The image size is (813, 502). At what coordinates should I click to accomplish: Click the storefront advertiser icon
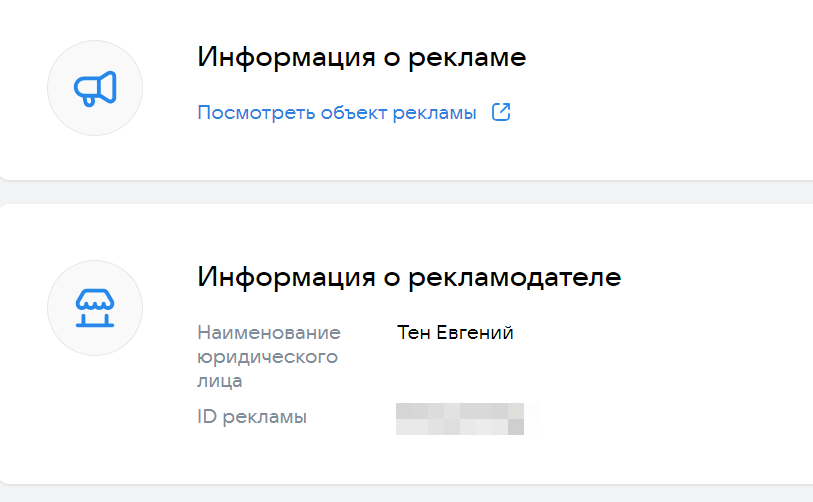click(95, 308)
